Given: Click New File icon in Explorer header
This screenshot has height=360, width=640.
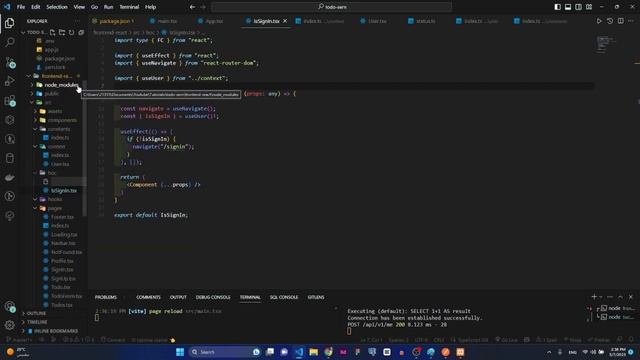Looking at the screenshot, I should pos(53,32).
